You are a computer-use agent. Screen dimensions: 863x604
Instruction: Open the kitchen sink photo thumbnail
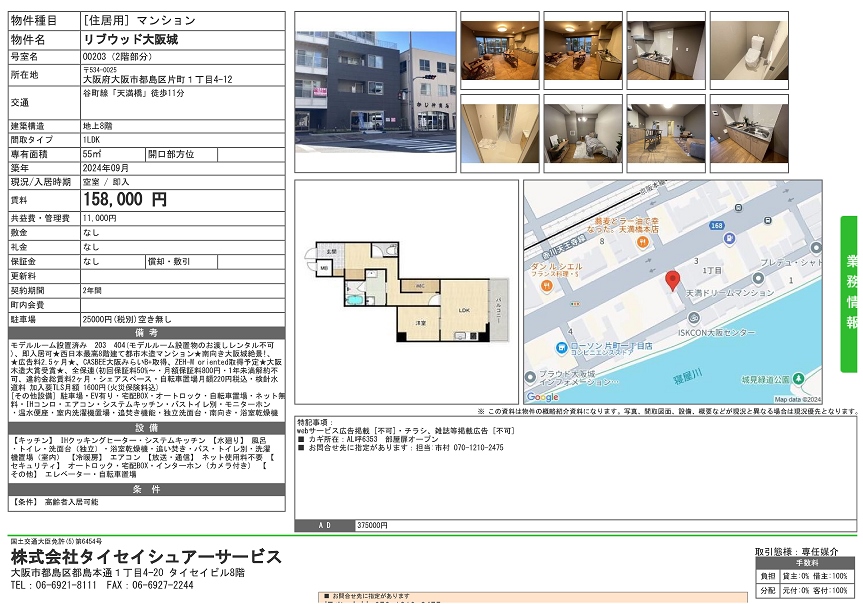[748, 128]
